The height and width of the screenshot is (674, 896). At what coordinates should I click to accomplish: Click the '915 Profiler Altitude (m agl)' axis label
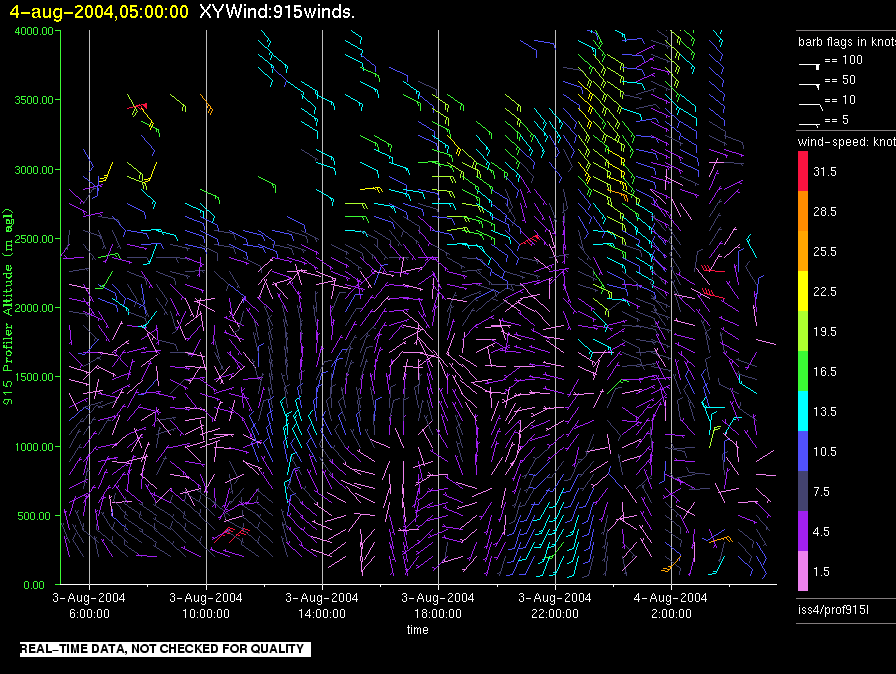pyautogui.click(x=8, y=307)
